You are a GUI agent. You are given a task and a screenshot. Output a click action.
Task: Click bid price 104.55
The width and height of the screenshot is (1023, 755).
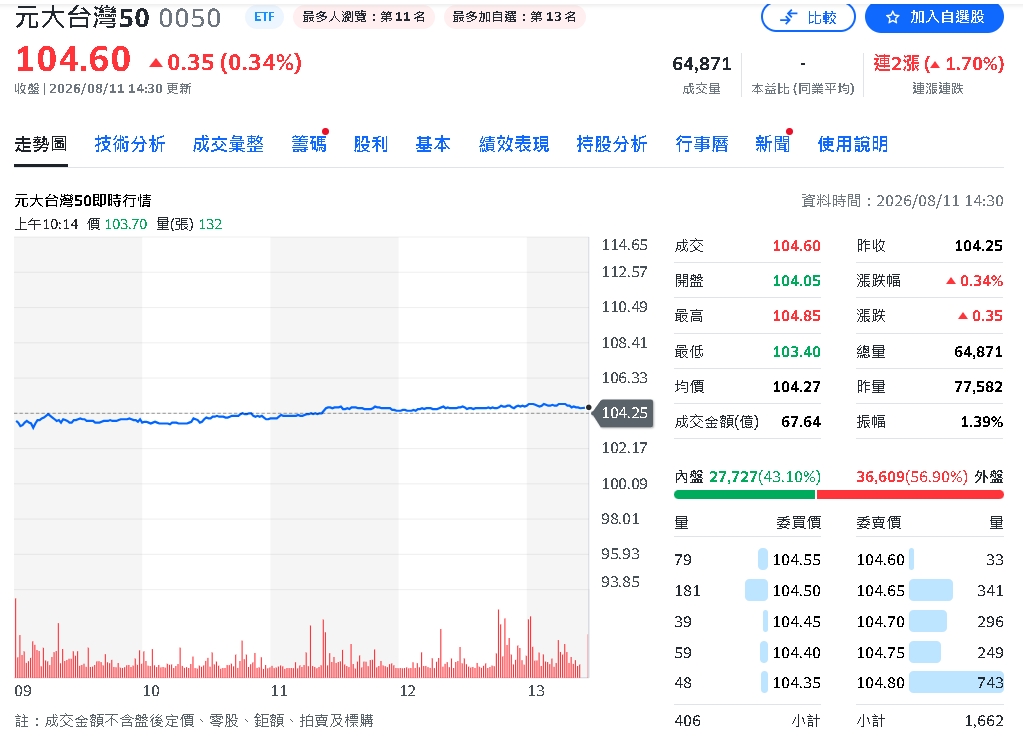(x=797, y=560)
